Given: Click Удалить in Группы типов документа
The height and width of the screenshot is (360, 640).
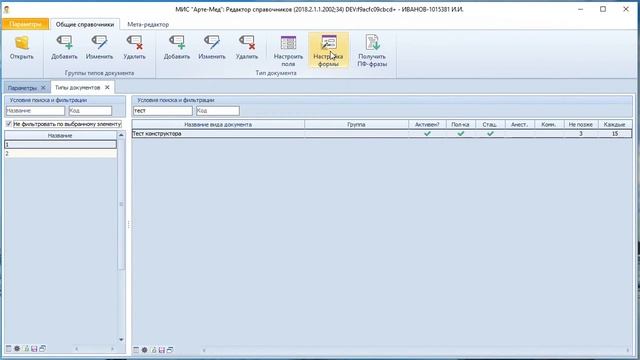Looking at the screenshot, I should tap(134, 47).
